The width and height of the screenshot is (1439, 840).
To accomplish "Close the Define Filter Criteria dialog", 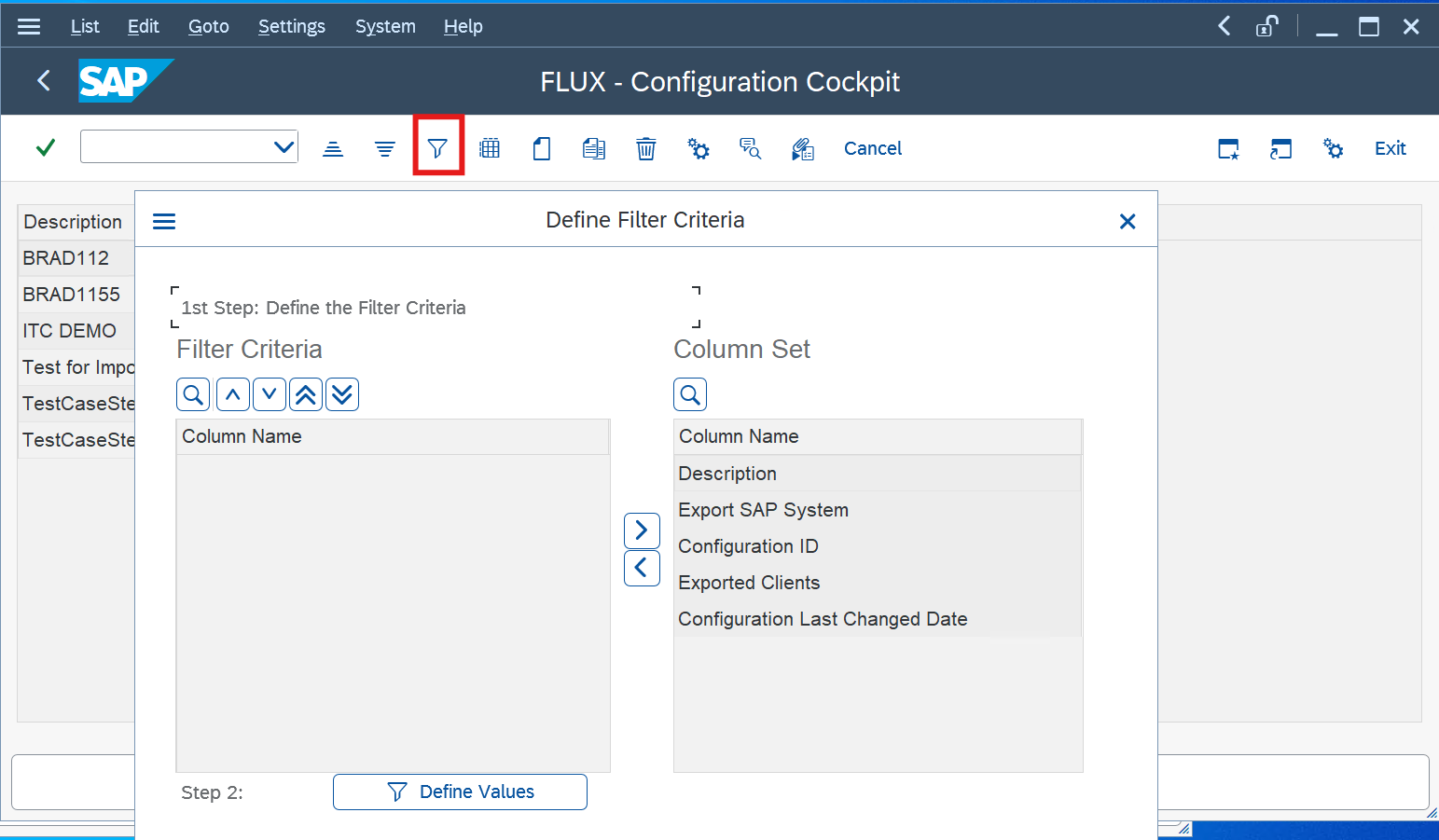I will coord(1128,221).
